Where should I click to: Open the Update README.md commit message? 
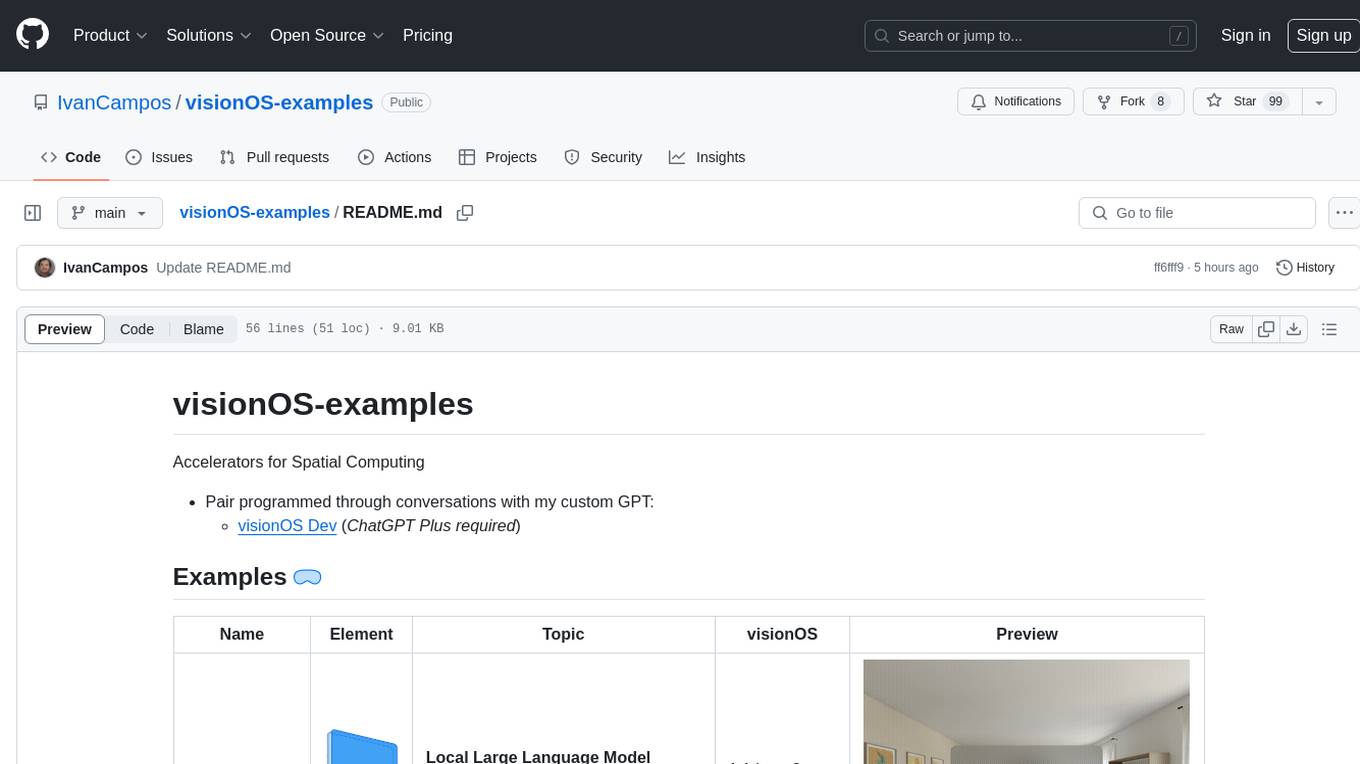[223, 268]
